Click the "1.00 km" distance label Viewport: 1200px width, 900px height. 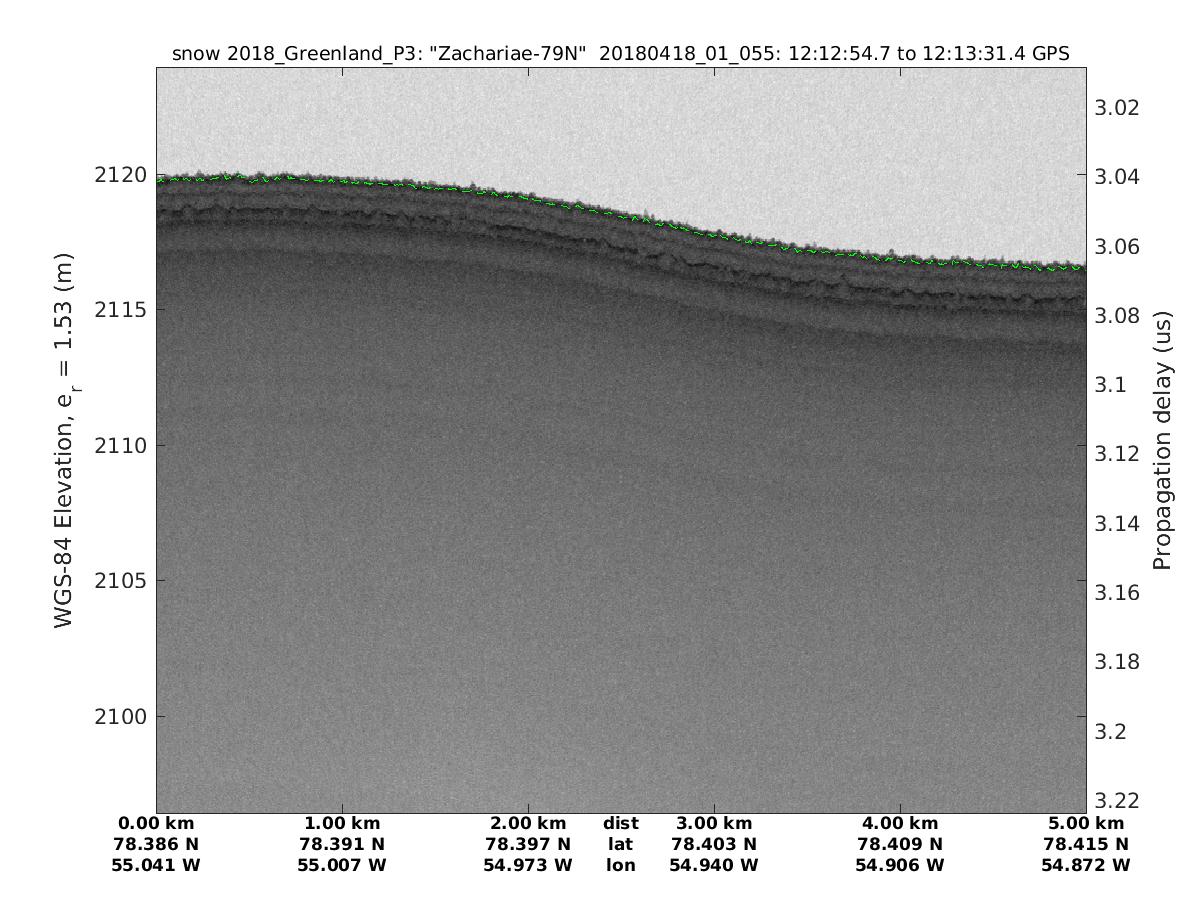pyautogui.click(x=342, y=824)
